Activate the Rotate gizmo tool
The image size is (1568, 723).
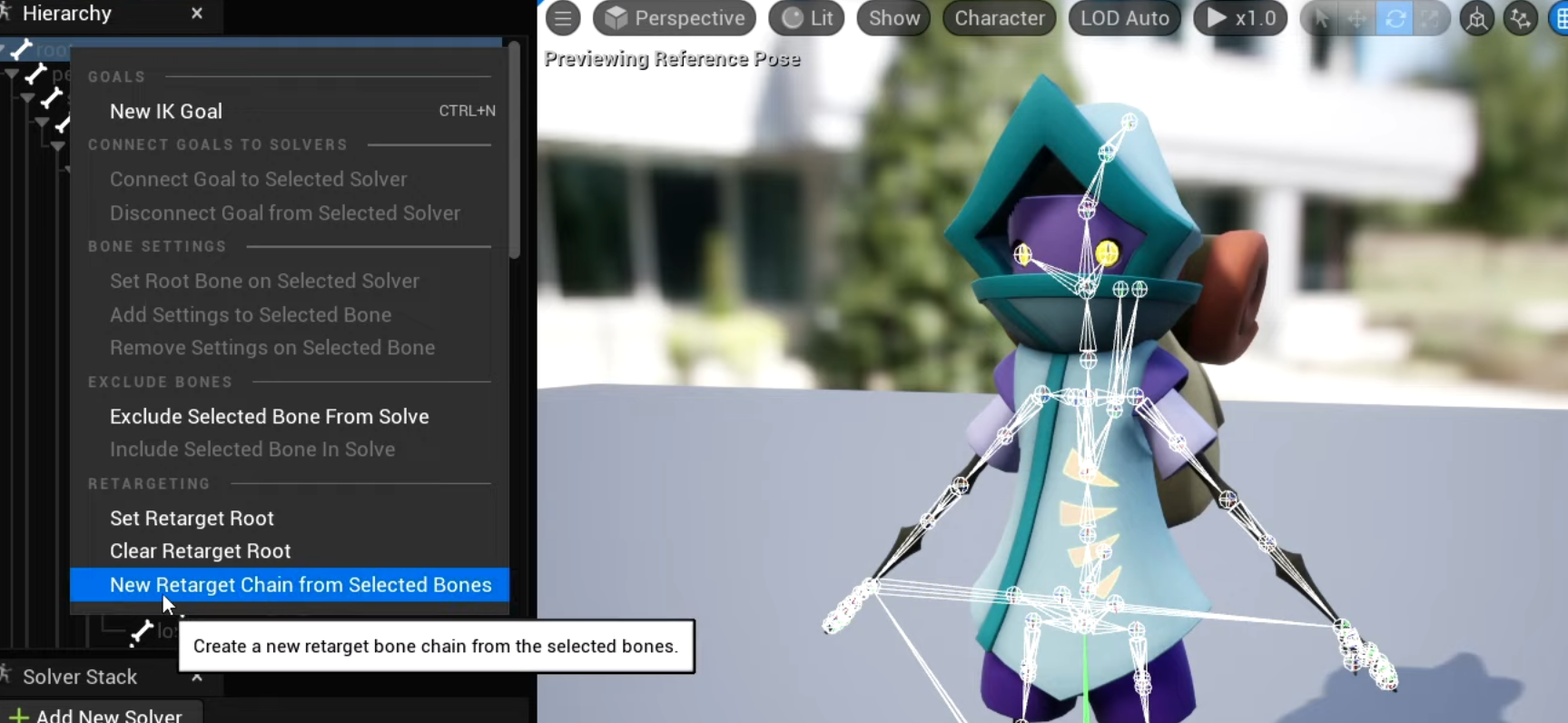[x=1395, y=19]
